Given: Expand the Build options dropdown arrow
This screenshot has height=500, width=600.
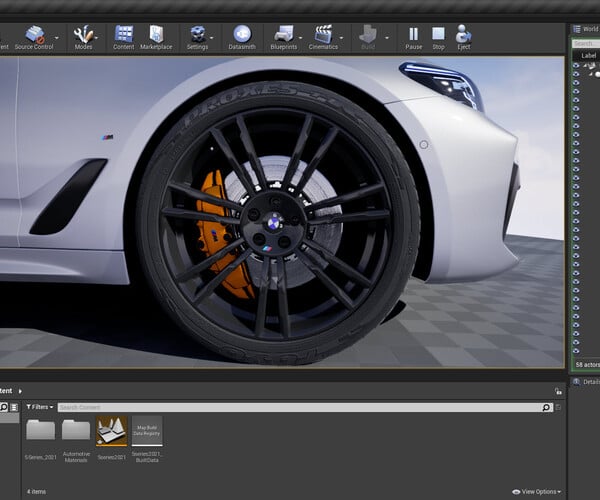Looking at the screenshot, I should click(387, 38).
